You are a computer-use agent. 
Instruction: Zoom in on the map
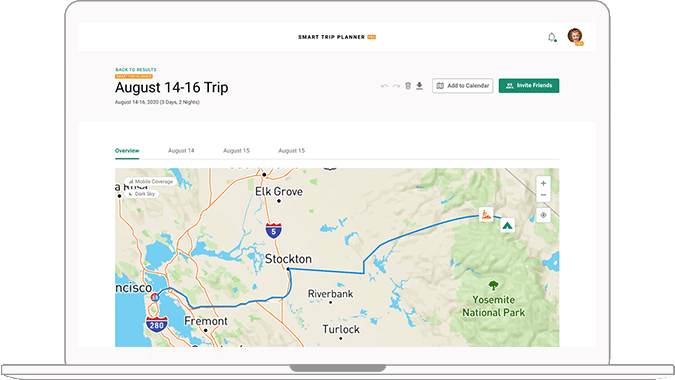pyautogui.click(x=543, y=183)
